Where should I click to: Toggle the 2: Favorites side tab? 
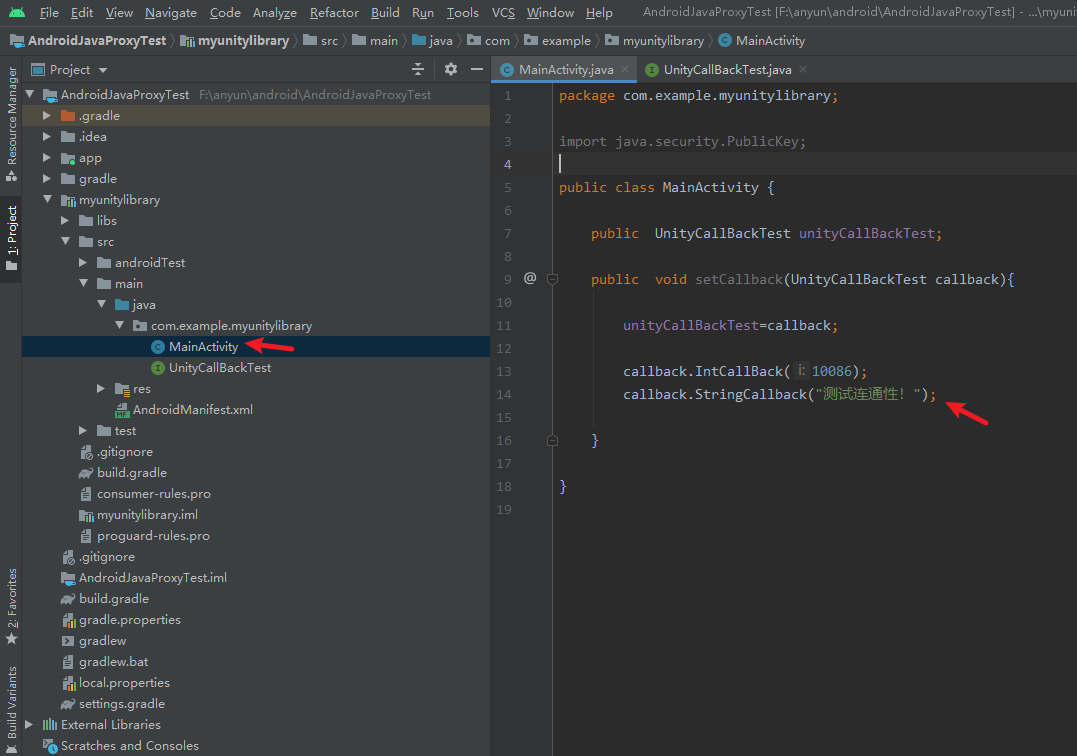[12, 606]
